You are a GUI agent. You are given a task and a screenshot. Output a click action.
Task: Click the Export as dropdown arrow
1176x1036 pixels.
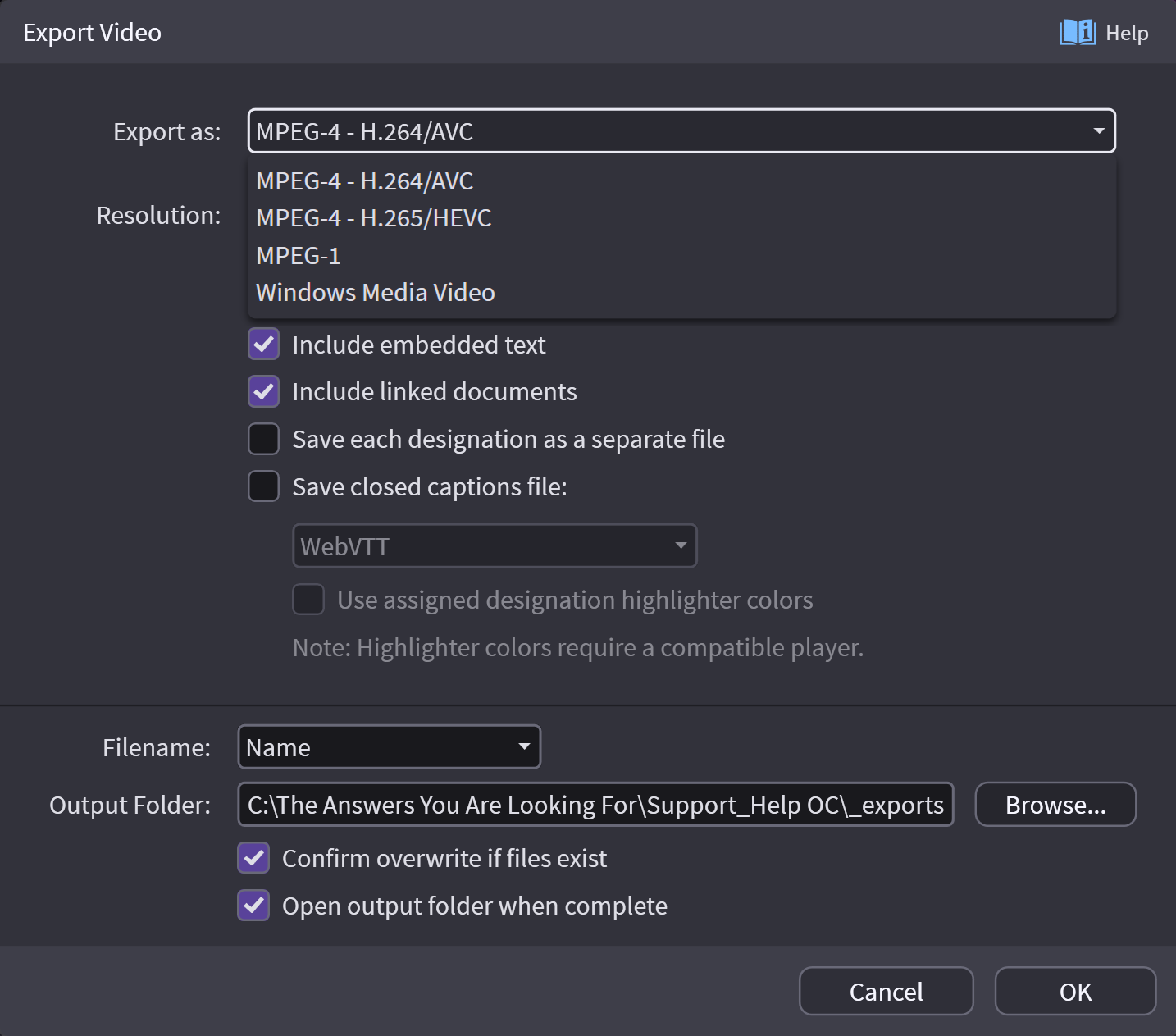pos(1098,131)
